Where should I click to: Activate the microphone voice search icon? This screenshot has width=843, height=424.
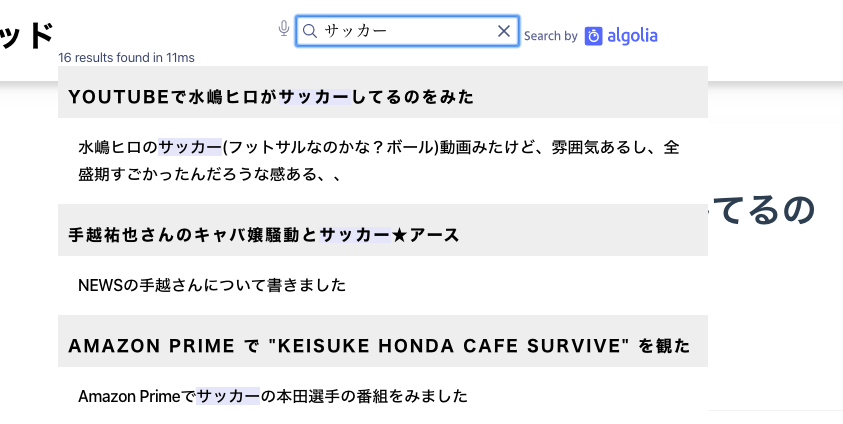[284, 28]
